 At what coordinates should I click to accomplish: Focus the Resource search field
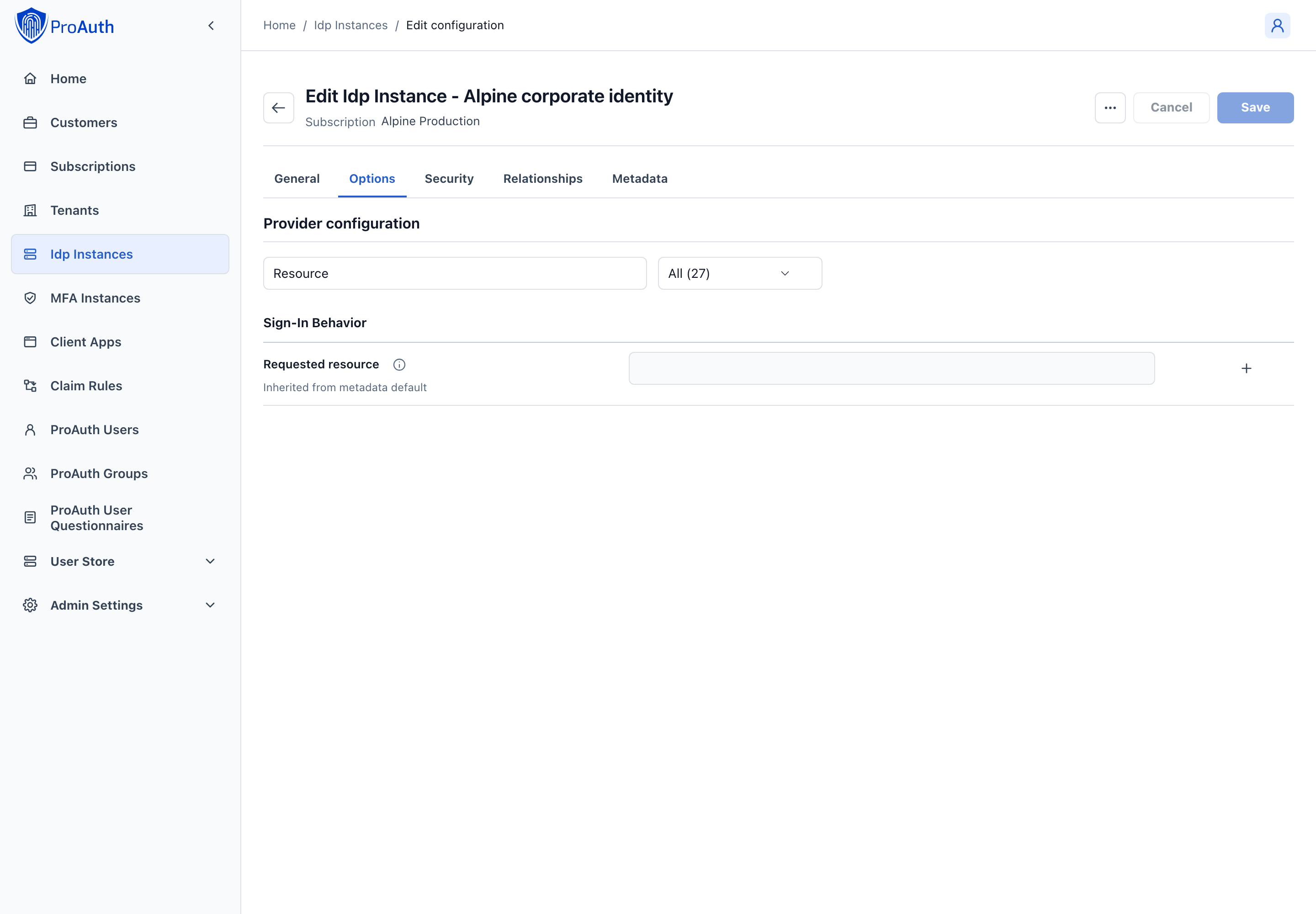click(455, 273)
